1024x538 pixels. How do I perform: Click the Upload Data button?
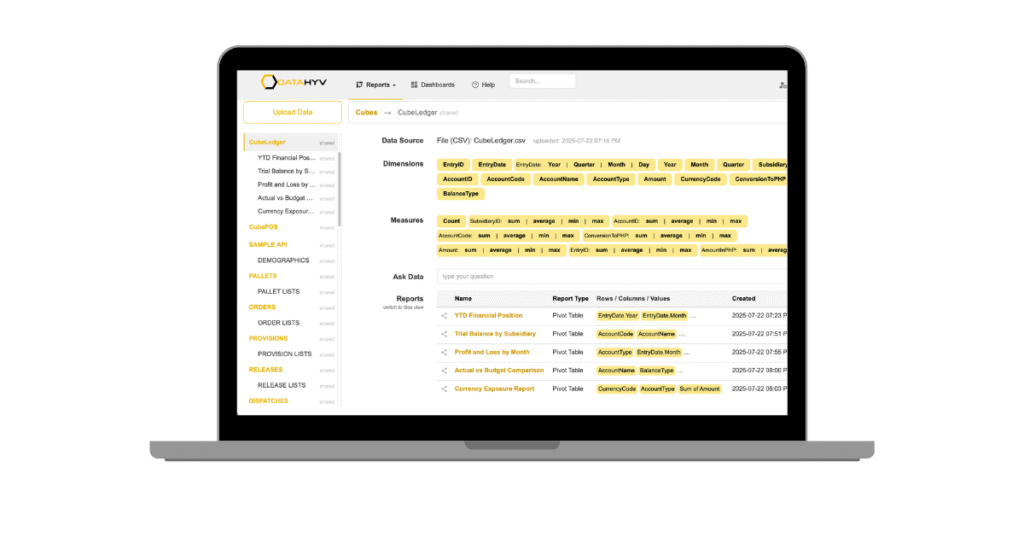click(x=292, y=113)
